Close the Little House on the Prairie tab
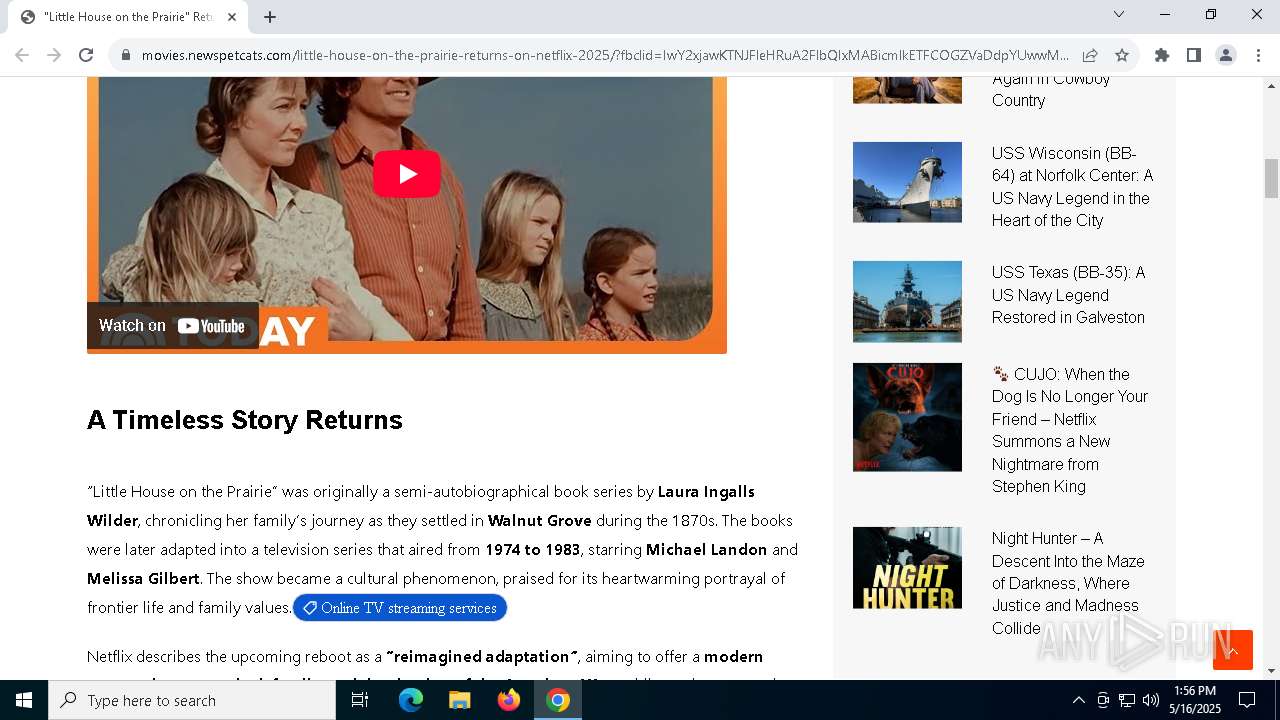1280x720 pixels. [231, 17]
